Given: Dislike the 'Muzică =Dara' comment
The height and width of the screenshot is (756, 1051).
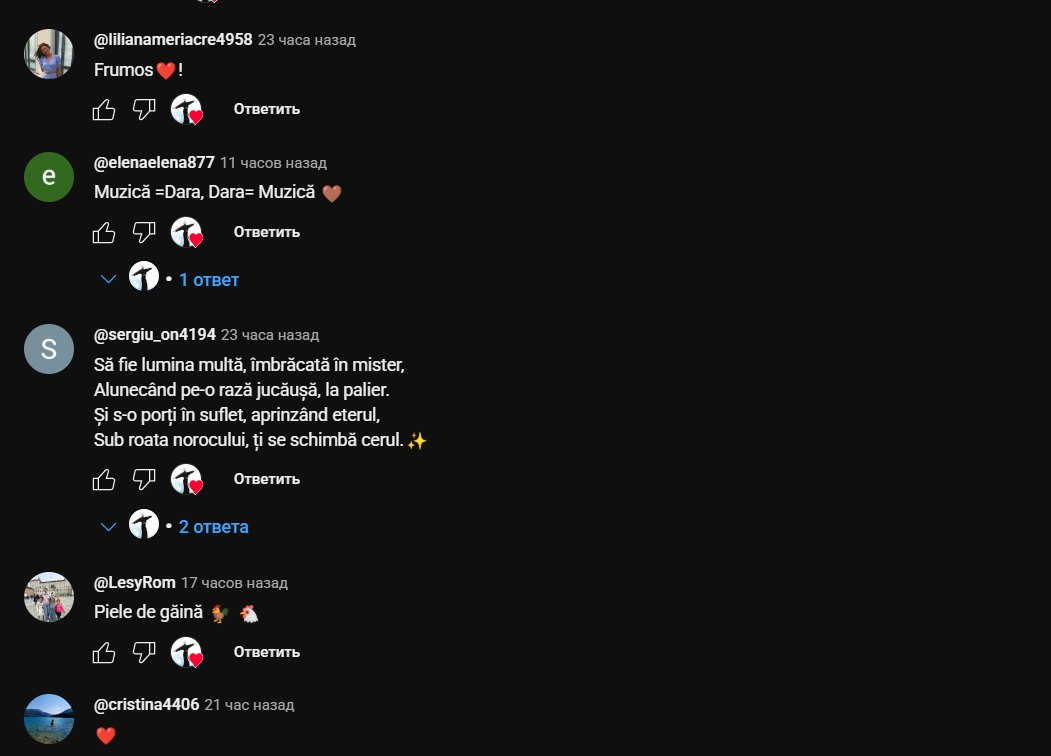Looking at the screenshot, I should (x=144, y=233).
